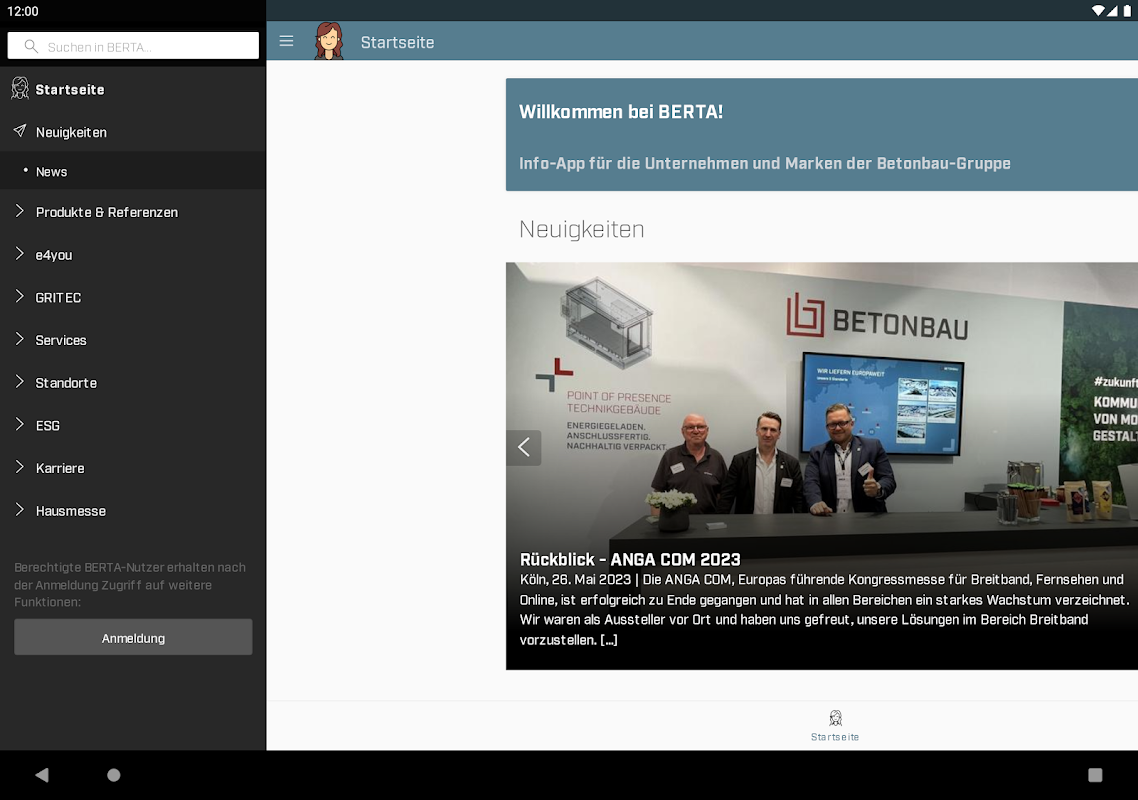Focus the Suchen in BERTA search field
This screenshot has height=800, width=1138.
coord(133,46)
